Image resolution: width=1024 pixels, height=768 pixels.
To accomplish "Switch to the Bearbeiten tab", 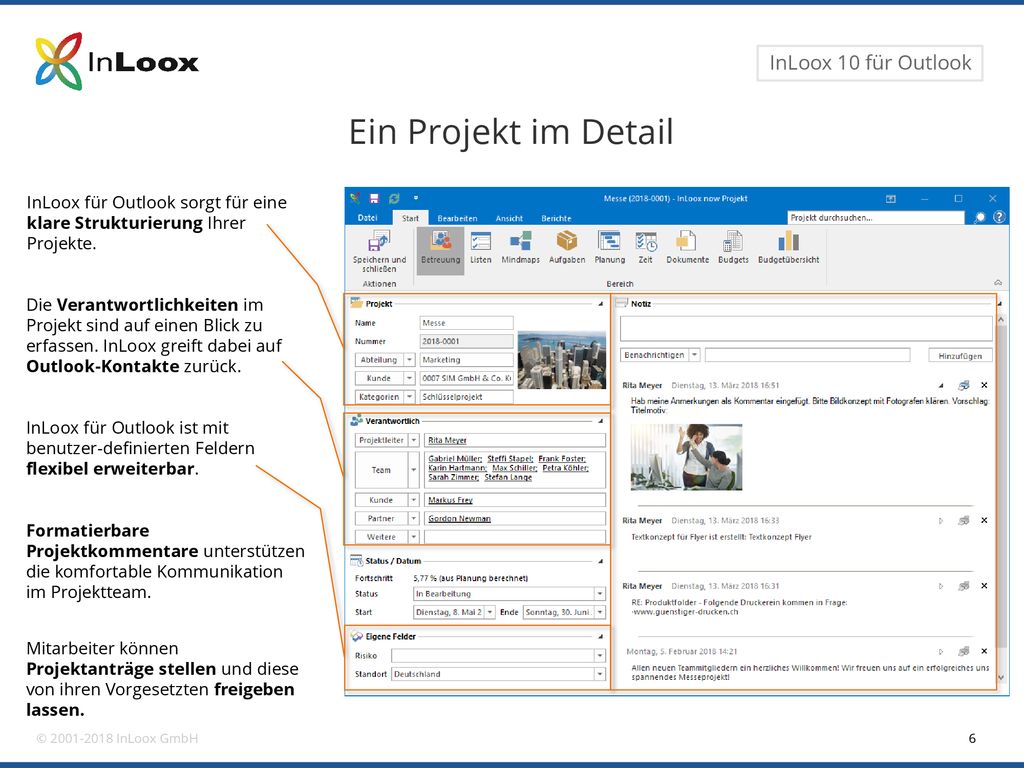I will click(457, 218).
